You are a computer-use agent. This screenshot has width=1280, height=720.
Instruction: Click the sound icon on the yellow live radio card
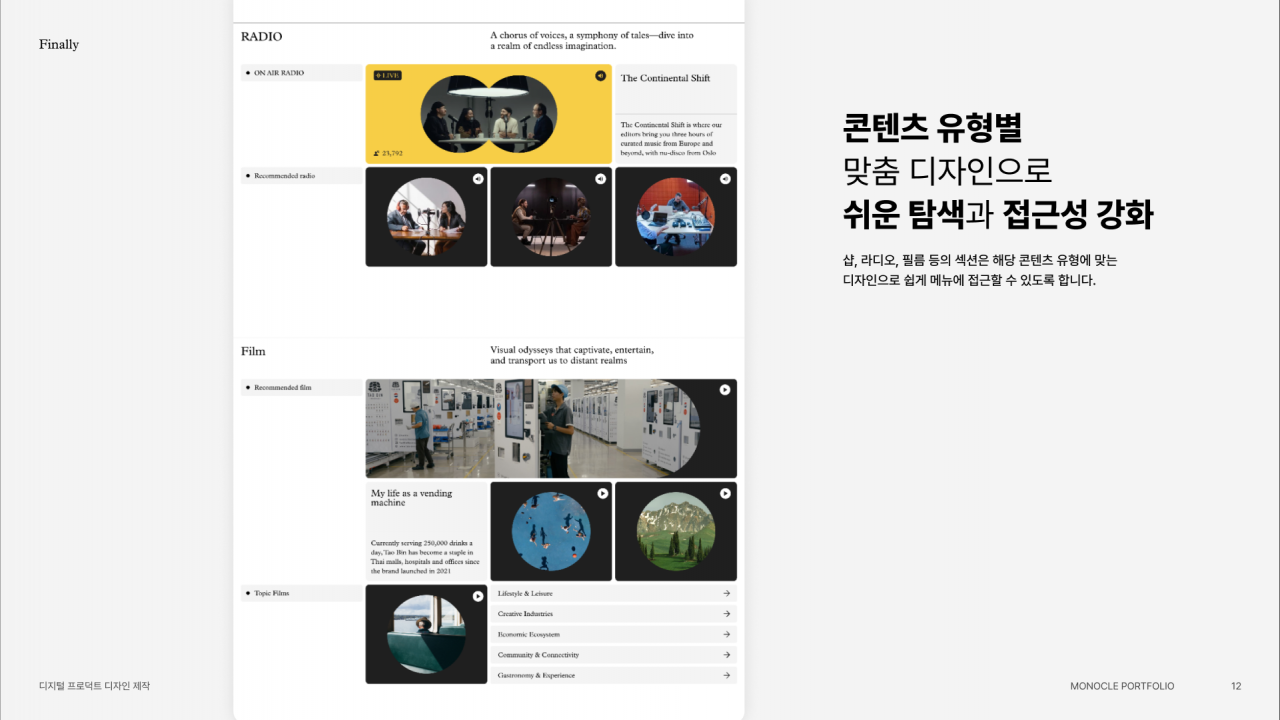pyautogui.click(x=600, y=75)
